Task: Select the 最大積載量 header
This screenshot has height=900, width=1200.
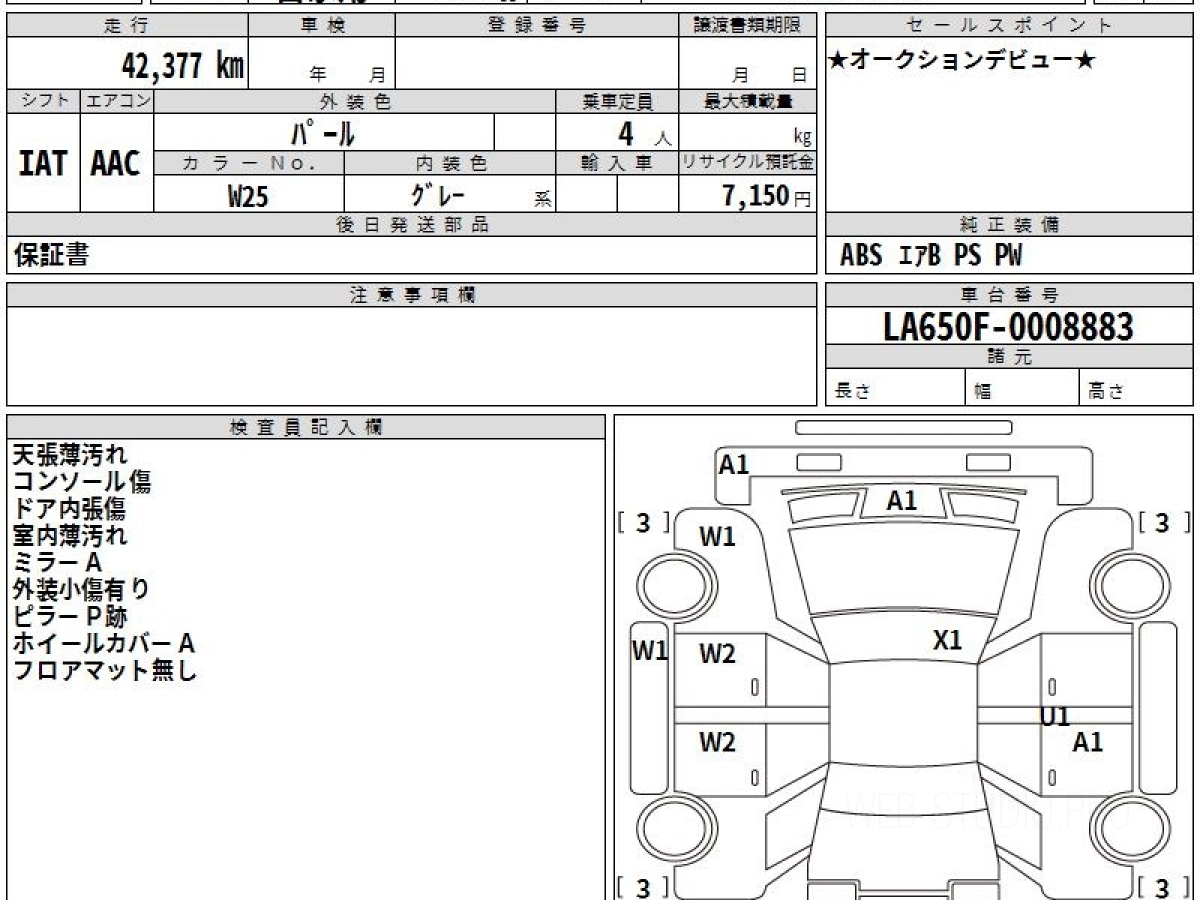Action: [x=748, y=101]
